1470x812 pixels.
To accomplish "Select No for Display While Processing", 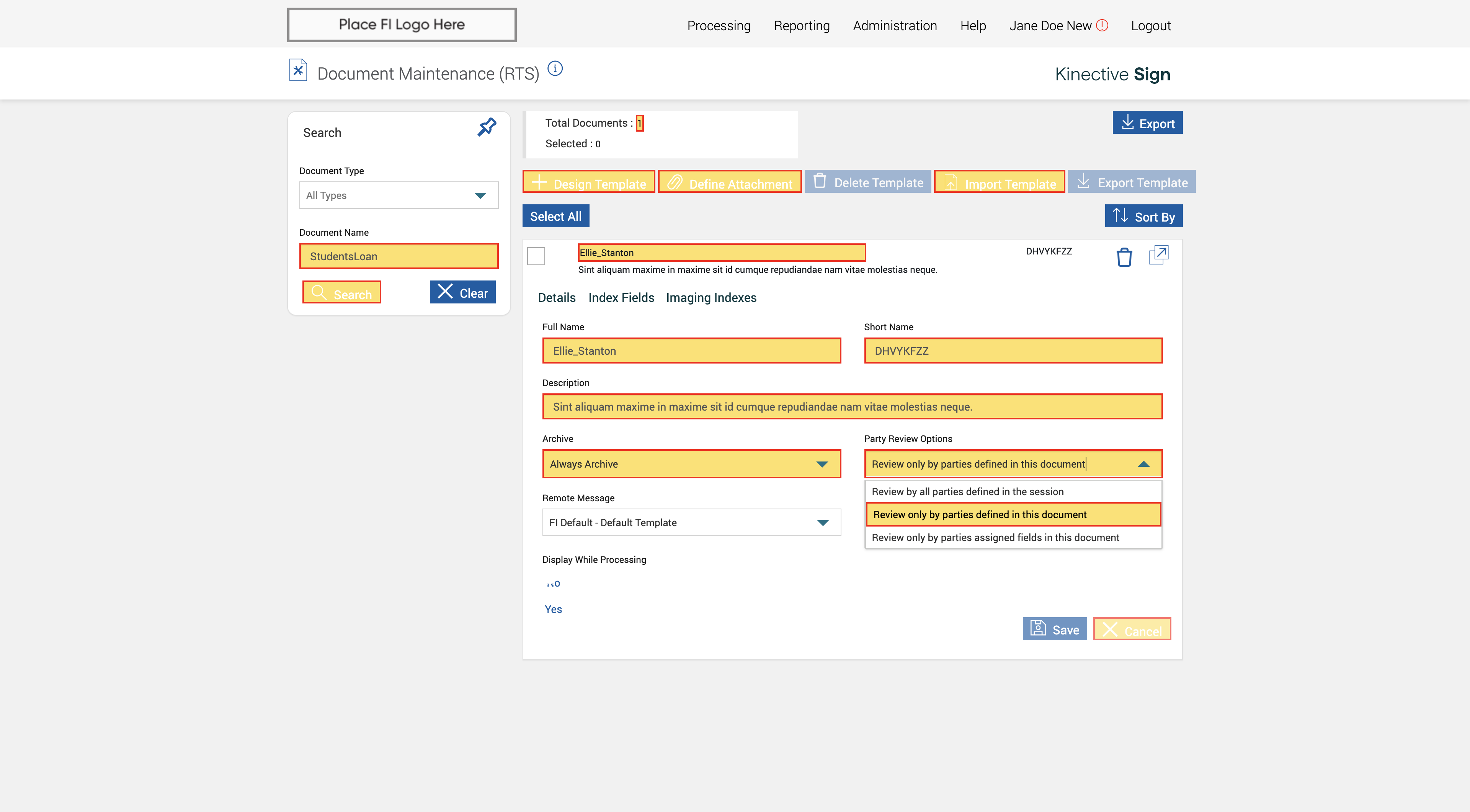I will [553, 583].
